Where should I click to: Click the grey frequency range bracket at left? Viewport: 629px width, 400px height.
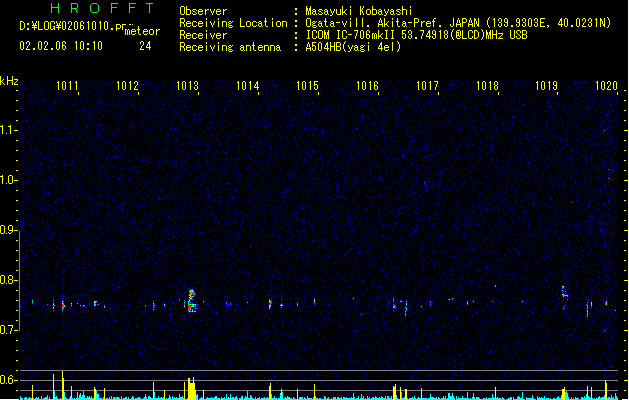tap(20, 281)
